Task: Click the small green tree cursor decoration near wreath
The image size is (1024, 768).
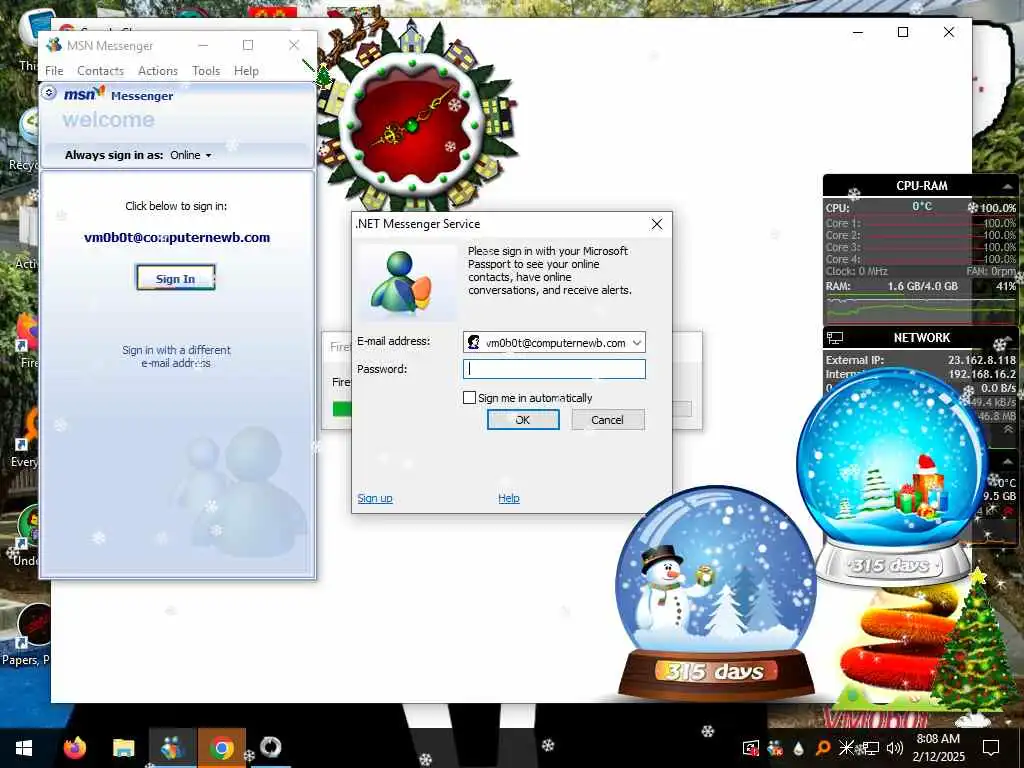Action: pos(323,75)
